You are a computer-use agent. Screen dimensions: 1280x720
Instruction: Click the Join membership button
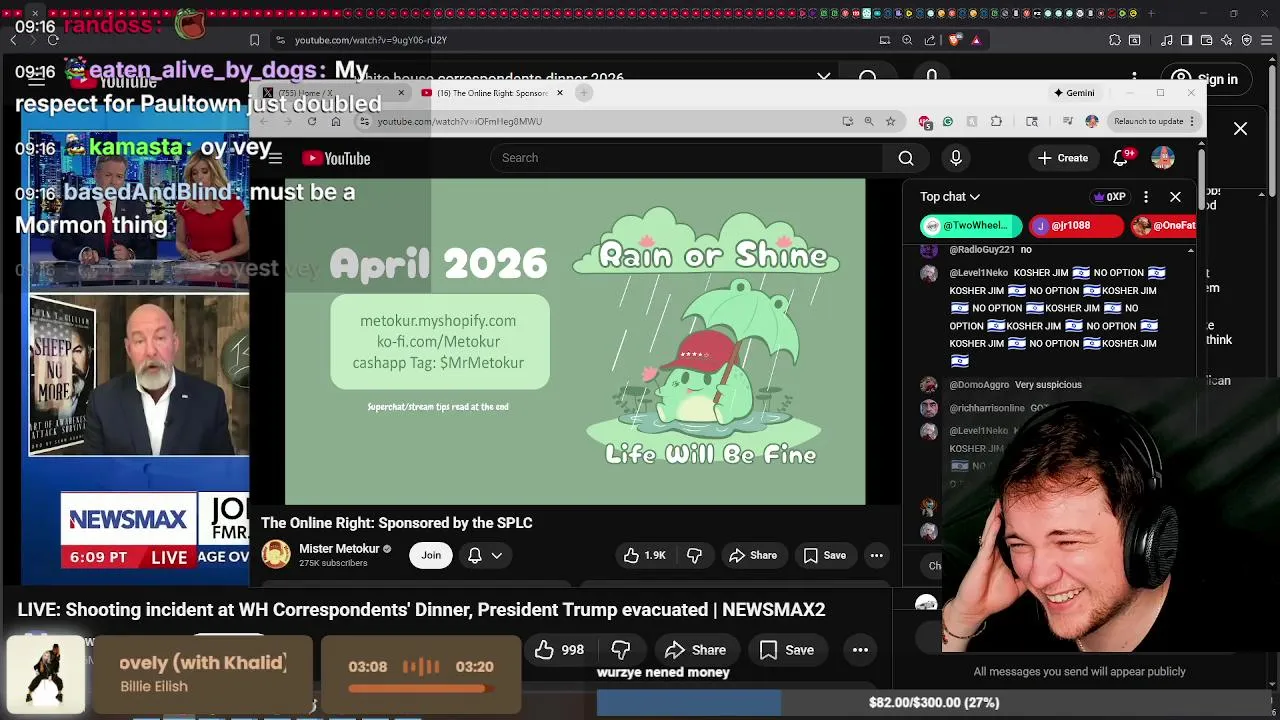pos(431,555)
